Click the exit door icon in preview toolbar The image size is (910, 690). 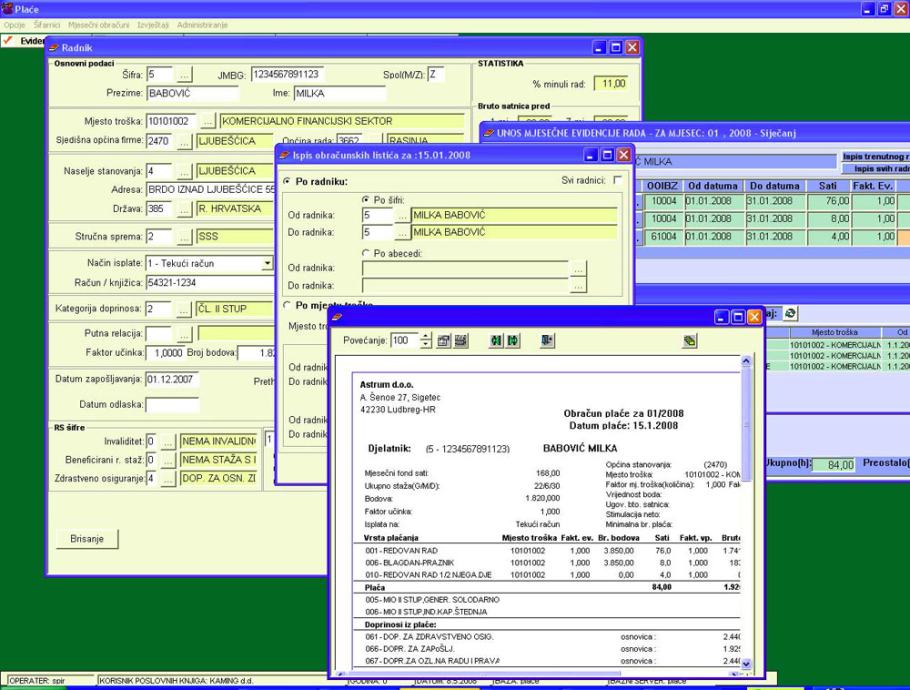click(547, 341)
